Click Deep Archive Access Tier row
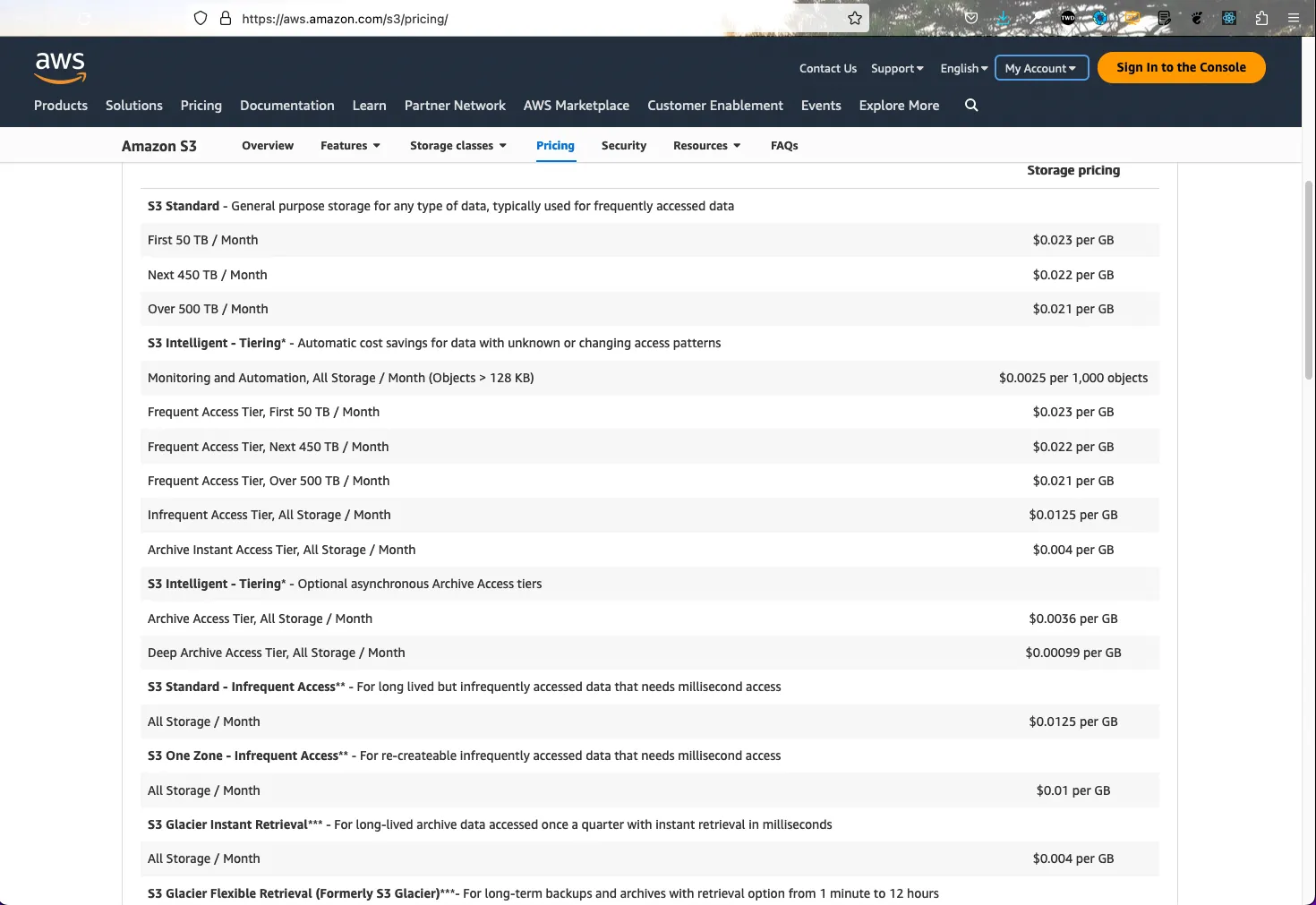Viewport: 1316px width, 905px height. pyautogui.click(x=650, y=653)
